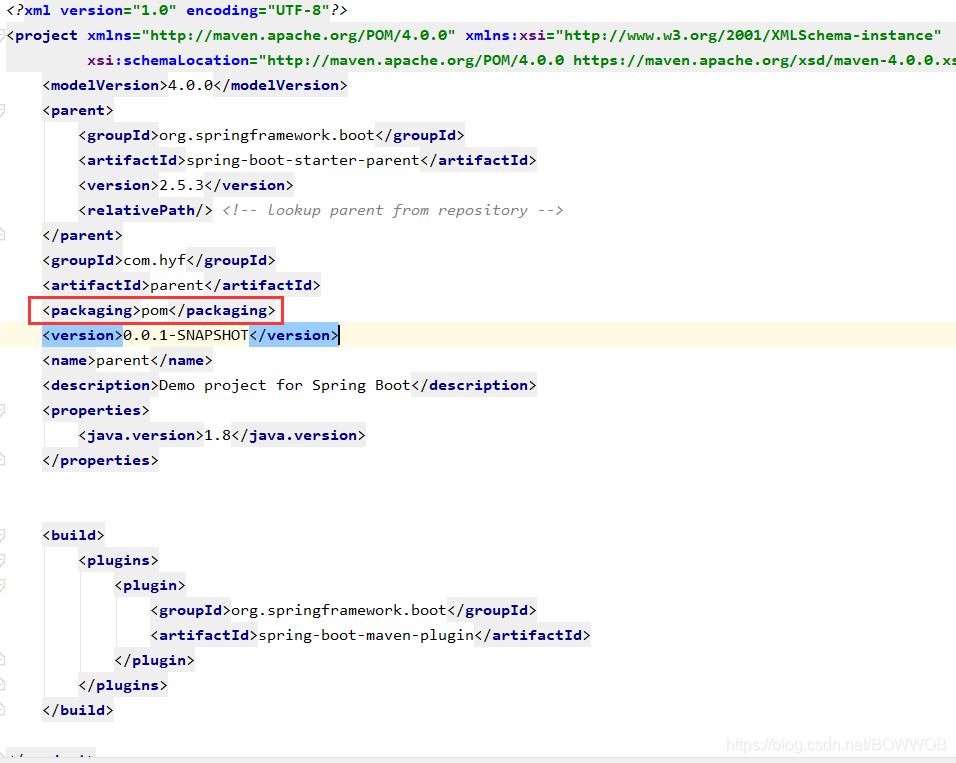Screen dimensions: 956x763
Task: Click the modelVersion value 4.0.0
Action: (x=190, y=85)
